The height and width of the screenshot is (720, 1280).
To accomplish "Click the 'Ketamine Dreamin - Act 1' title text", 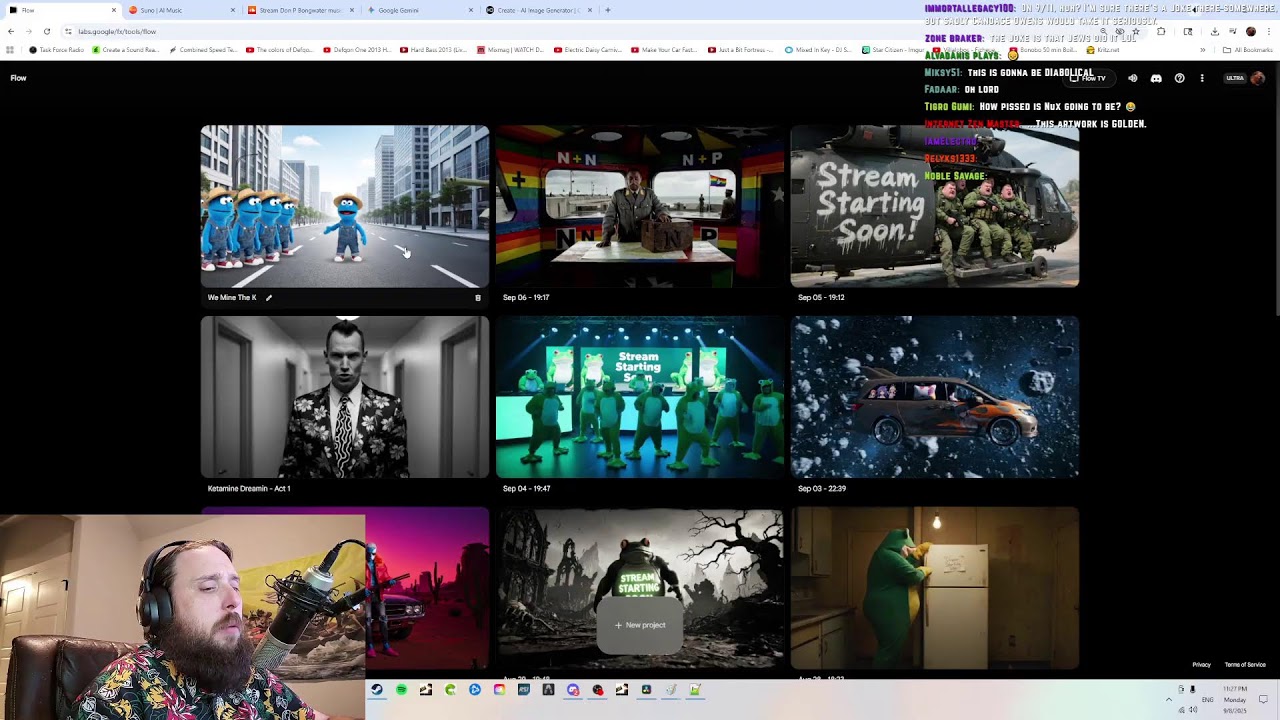I will 249,488.
